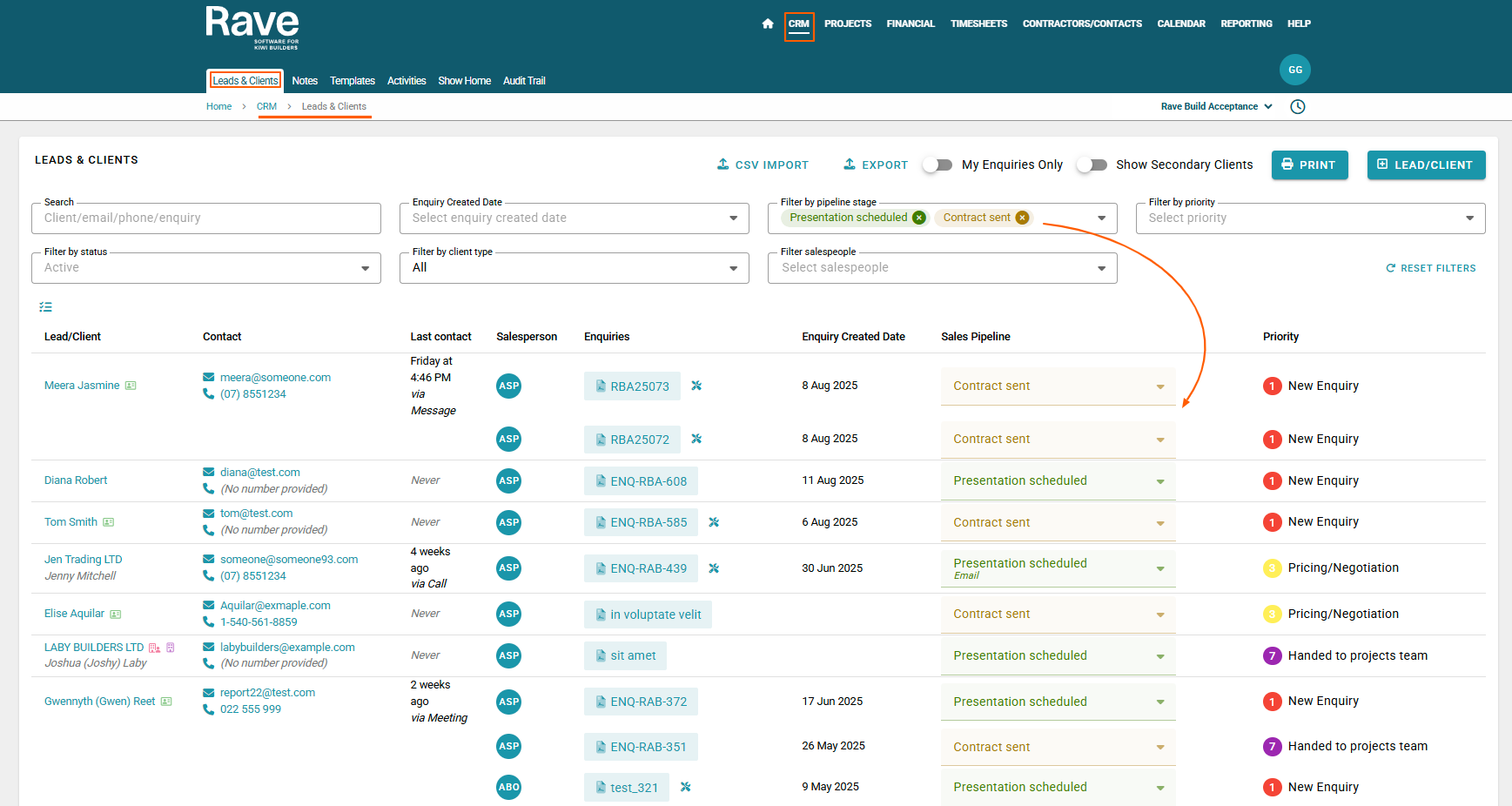Click the CRM breadcrumb link
The height and width of the screenshot is (806, 1512).
click(x=266, y=106)
